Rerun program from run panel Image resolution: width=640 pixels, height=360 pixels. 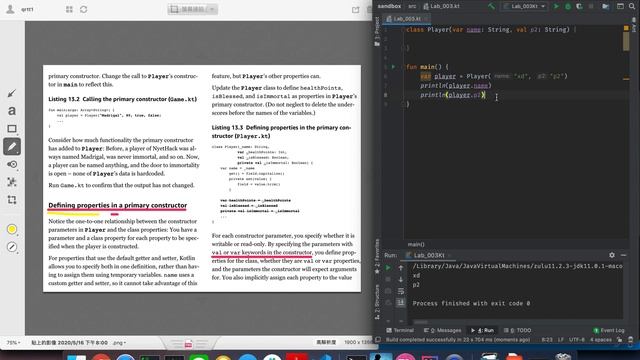(x=388, y=268)
